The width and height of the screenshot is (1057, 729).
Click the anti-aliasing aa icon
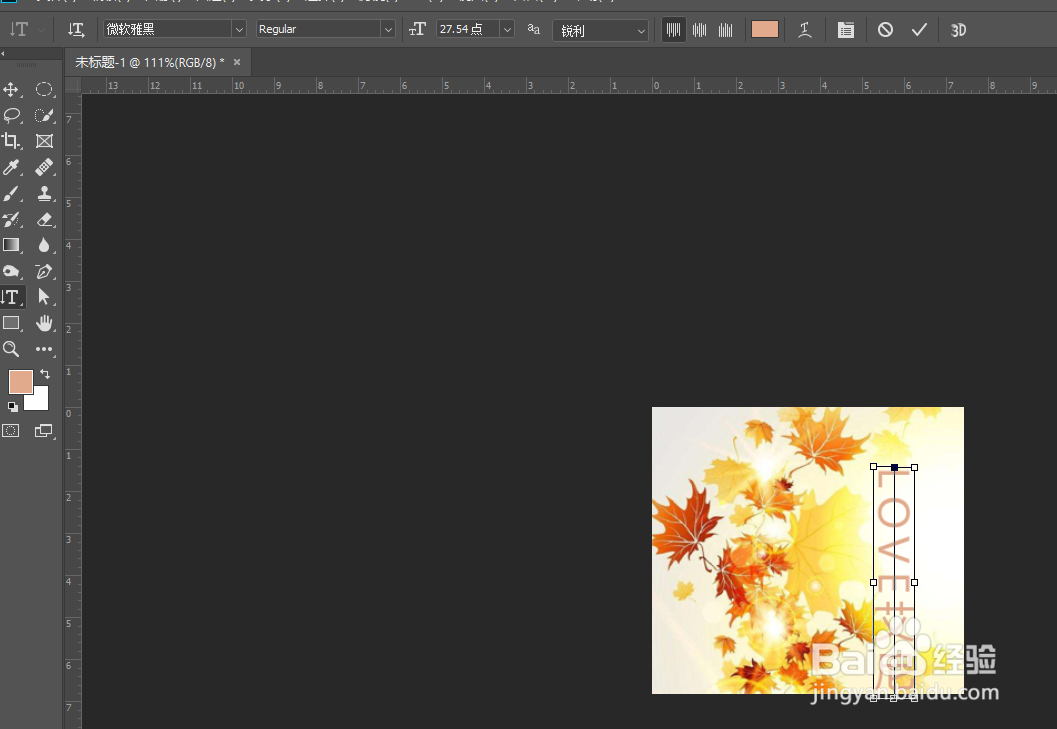pyautogui.click(x=533, y=29)
